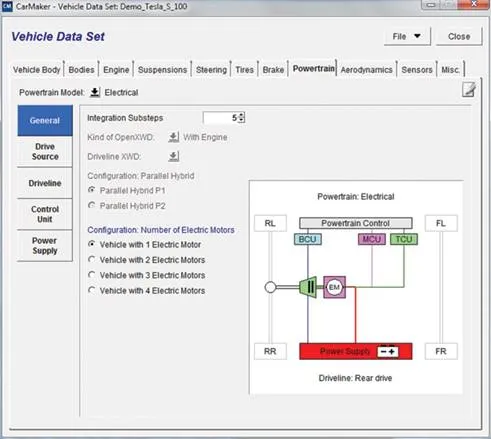This screenshot has height=439, width=491.
Task: Click the Integration Substeps value field
Action: (221, 117)
